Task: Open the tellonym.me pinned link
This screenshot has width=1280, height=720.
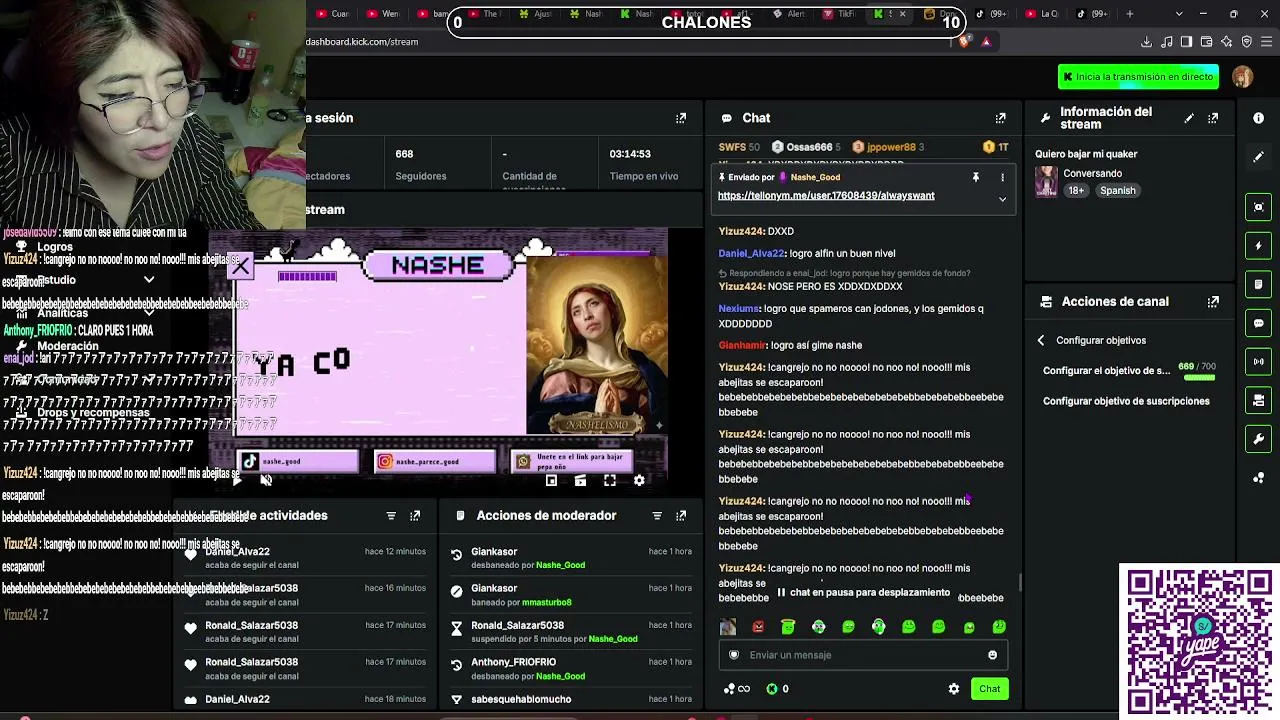Action: click(826, 196)
